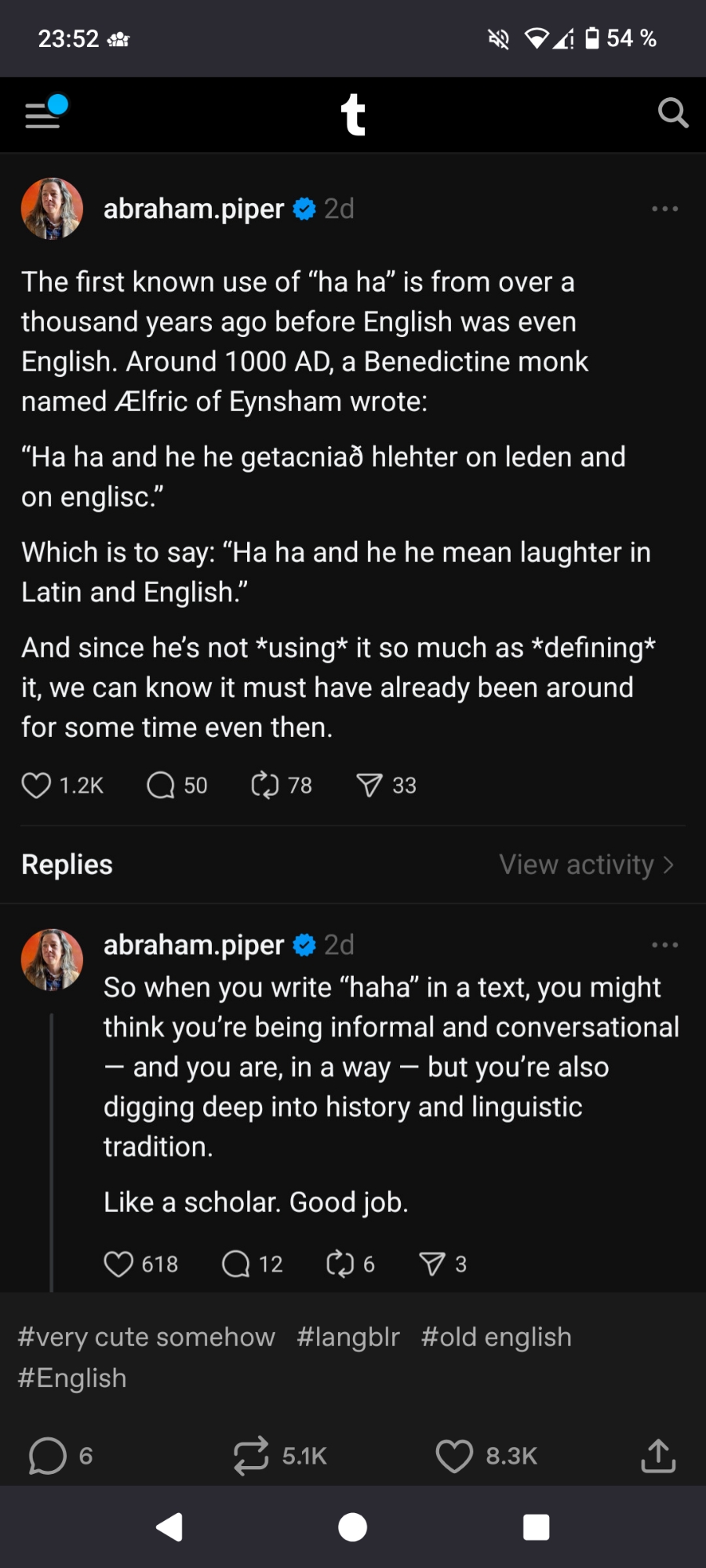This screenshot has height=1568, width=706.
Task: Open three-dot options for main post
Action: (664, 209)
